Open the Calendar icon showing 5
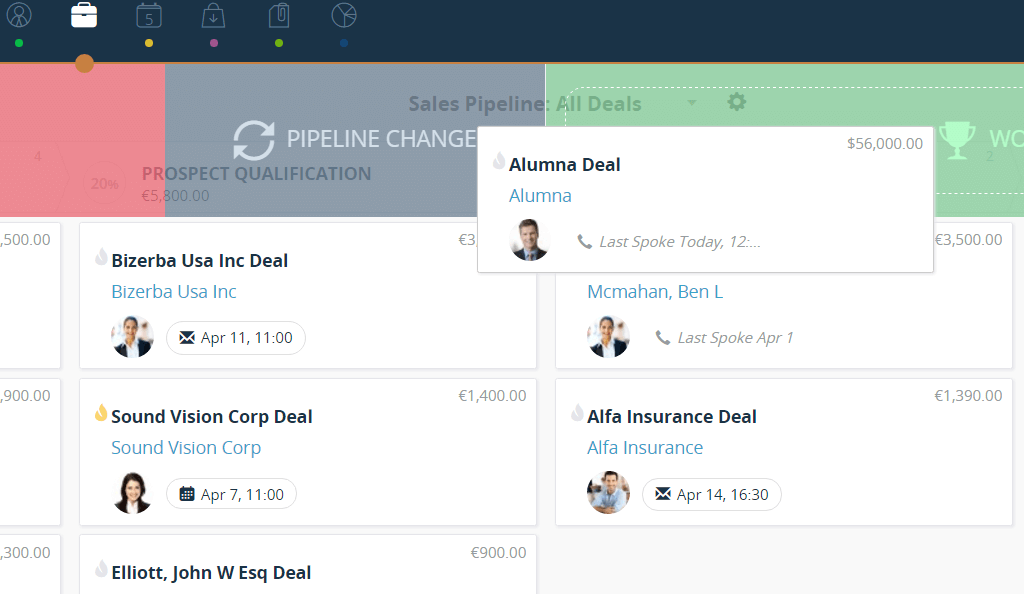The image size is (1024, 594). click(149, 16)
